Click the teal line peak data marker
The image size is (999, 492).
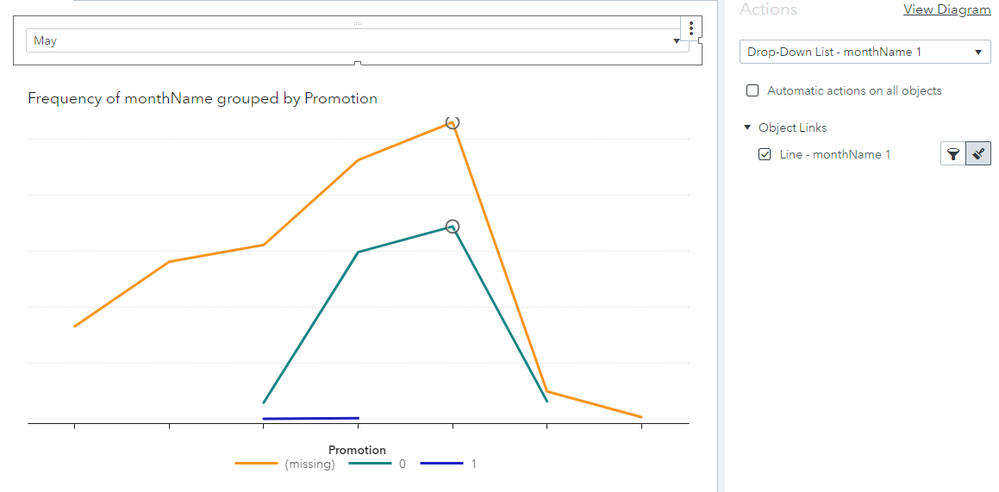click(x=452, y=227)
